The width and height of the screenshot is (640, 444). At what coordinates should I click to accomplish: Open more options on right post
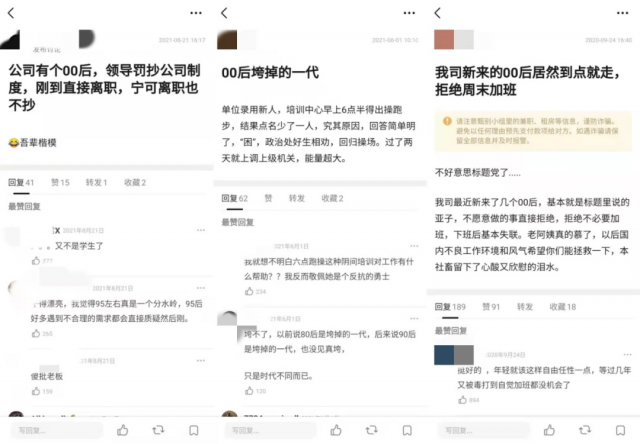622,13
